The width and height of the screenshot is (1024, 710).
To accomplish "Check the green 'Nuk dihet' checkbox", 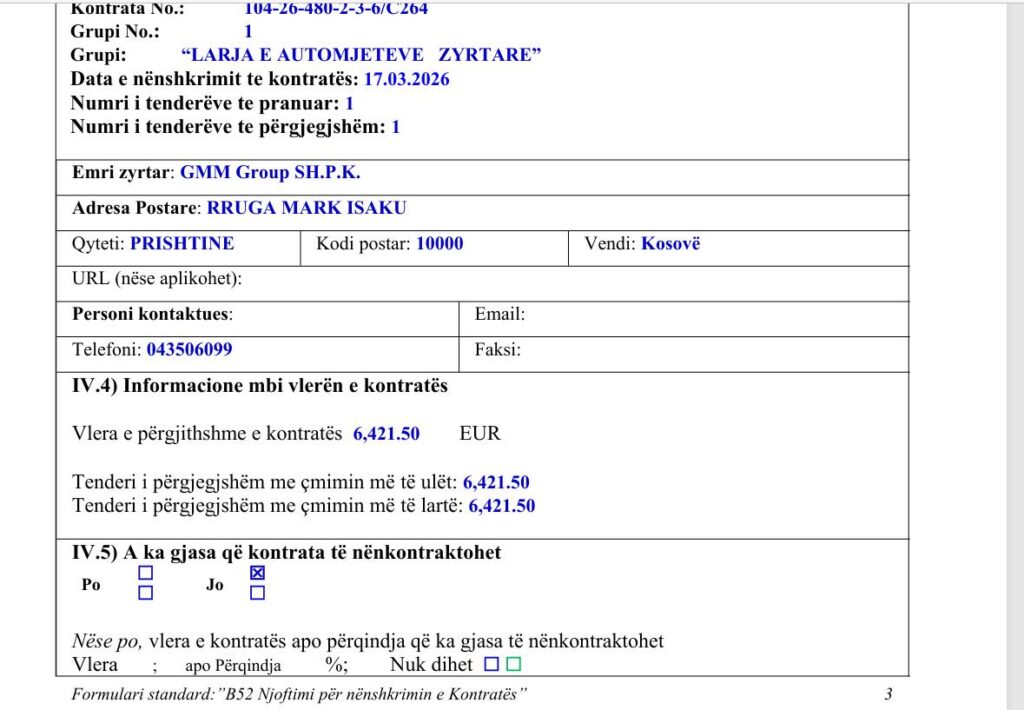I will point(514,664).
